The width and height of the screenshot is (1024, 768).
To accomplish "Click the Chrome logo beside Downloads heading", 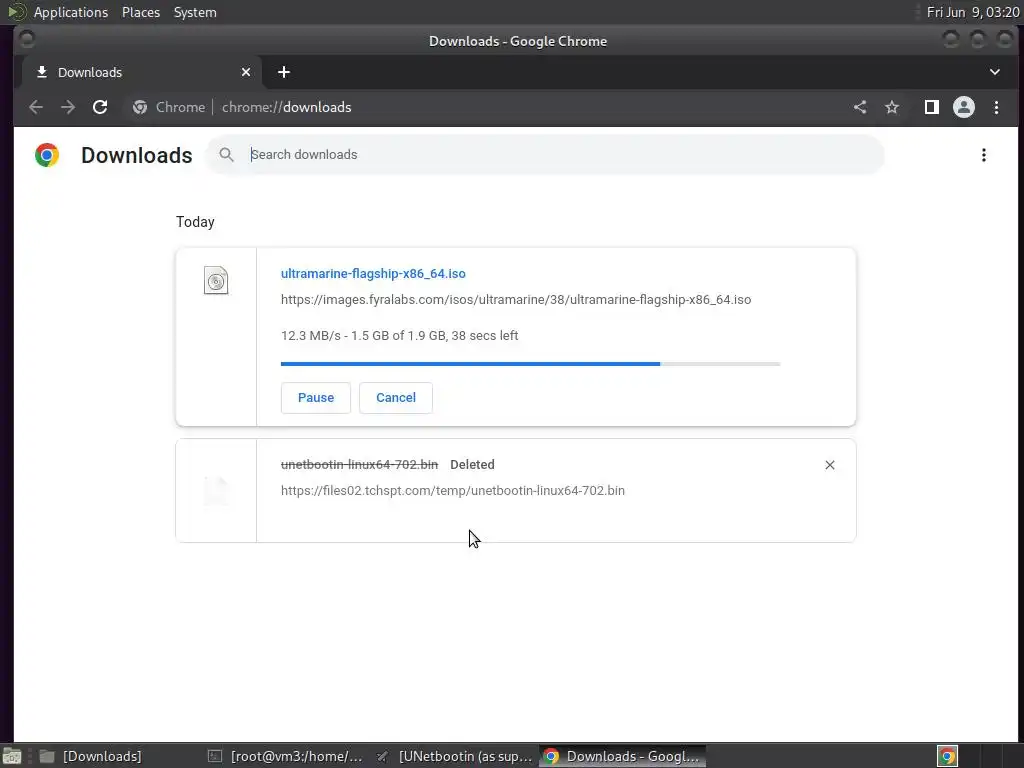I will click(x=47, y=155).
